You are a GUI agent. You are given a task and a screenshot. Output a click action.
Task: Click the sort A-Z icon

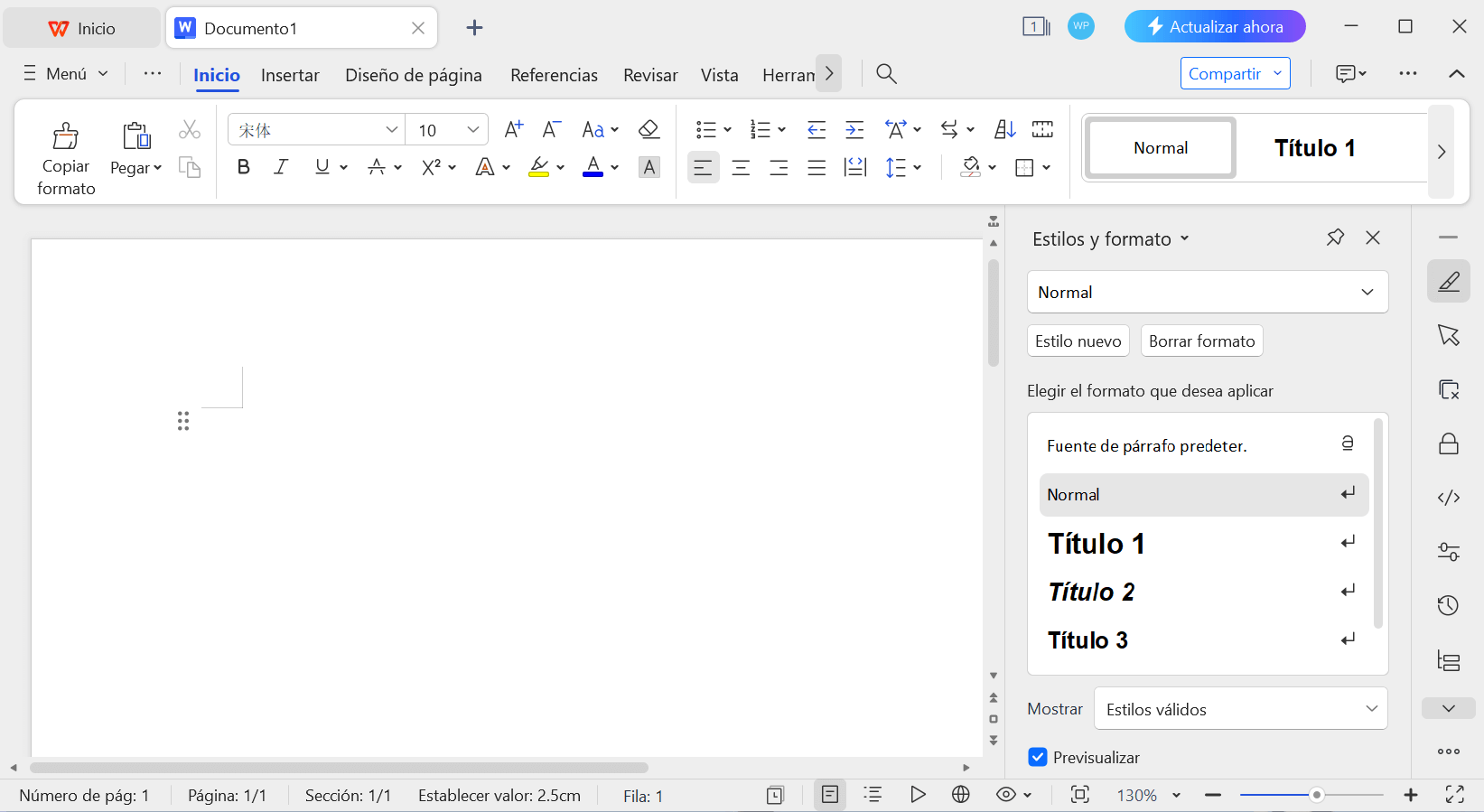point(1004,129)
